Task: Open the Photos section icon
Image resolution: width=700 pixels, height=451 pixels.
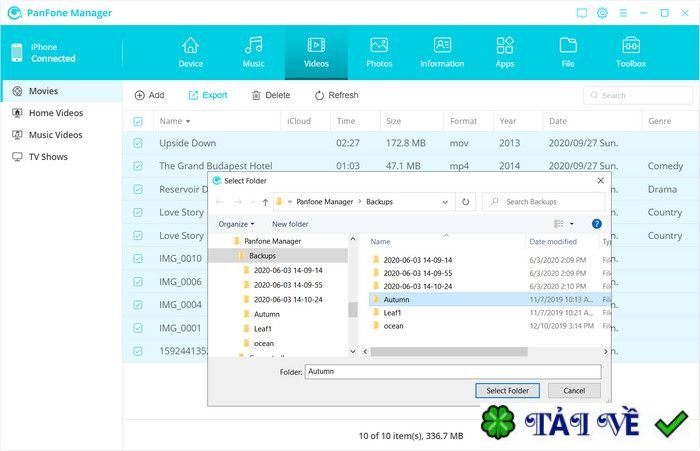Action: pos(379,46)
